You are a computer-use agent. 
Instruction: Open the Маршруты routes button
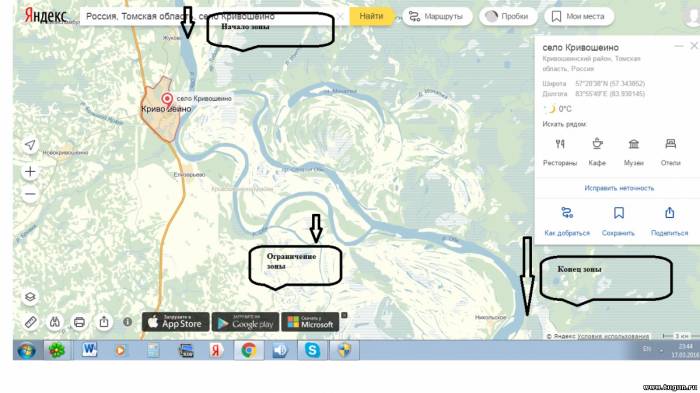437,17
